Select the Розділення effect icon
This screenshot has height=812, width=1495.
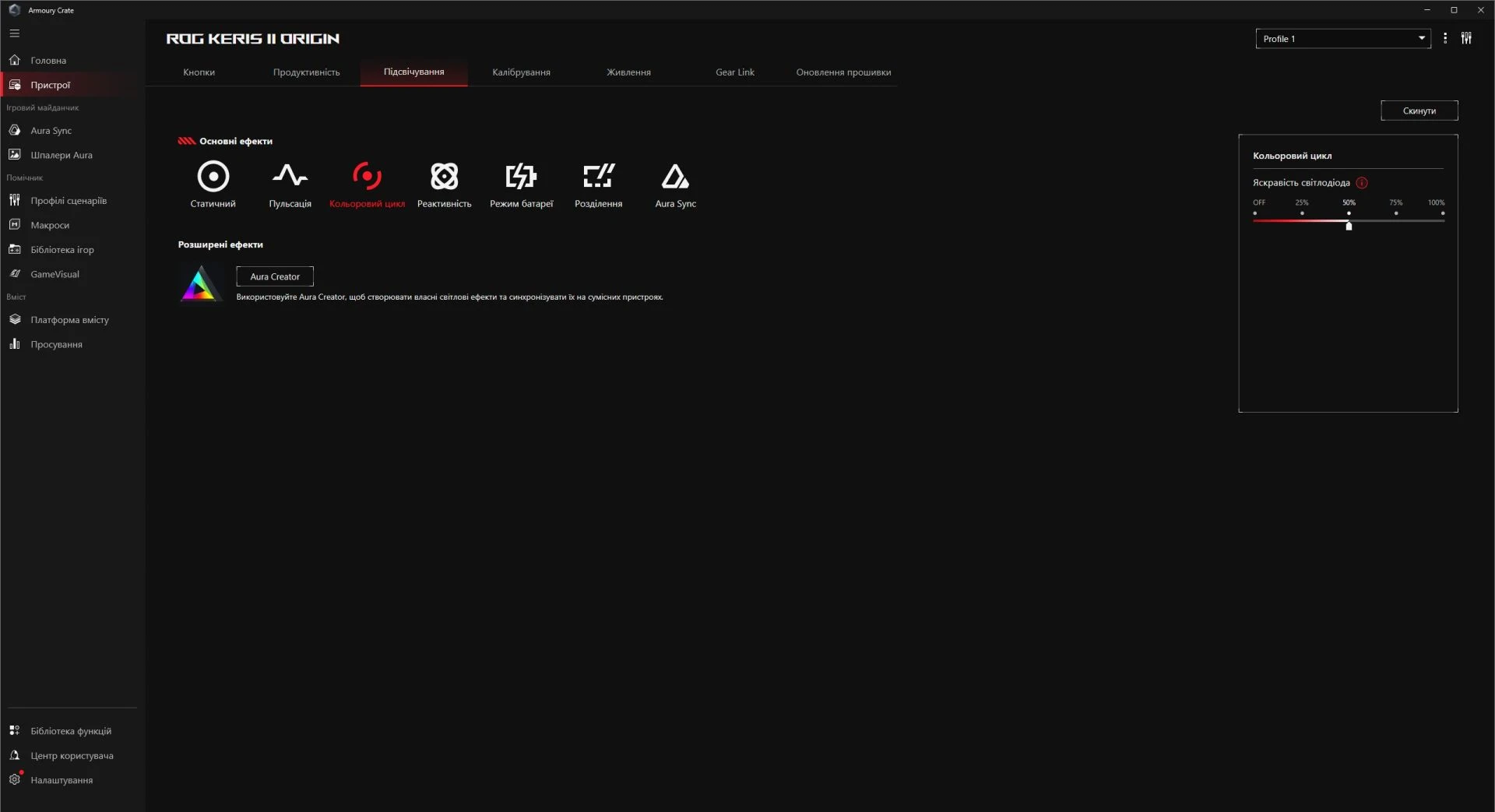click(598, 176)
